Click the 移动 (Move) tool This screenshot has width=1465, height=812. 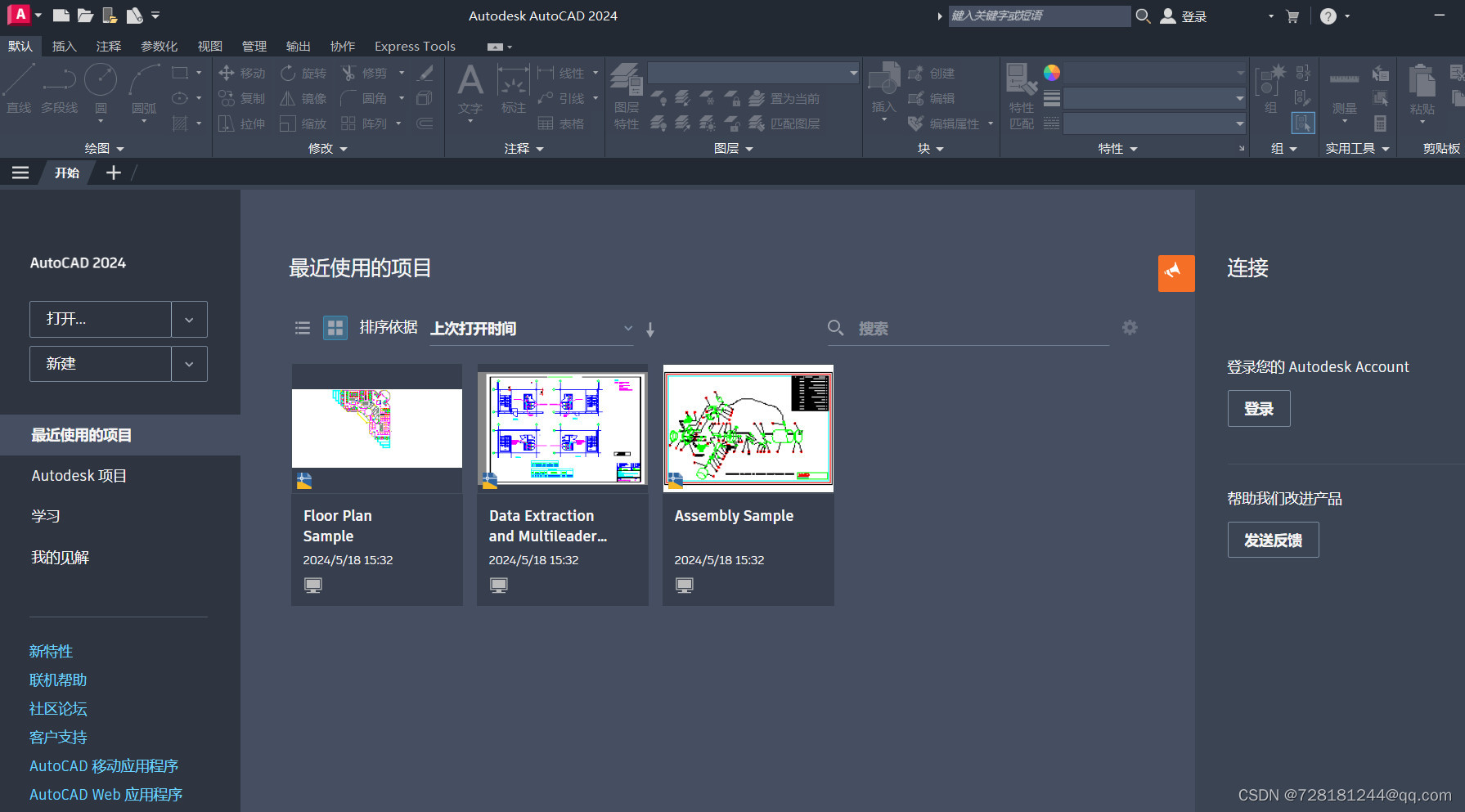pyautogui.click(x=242, y=74)
